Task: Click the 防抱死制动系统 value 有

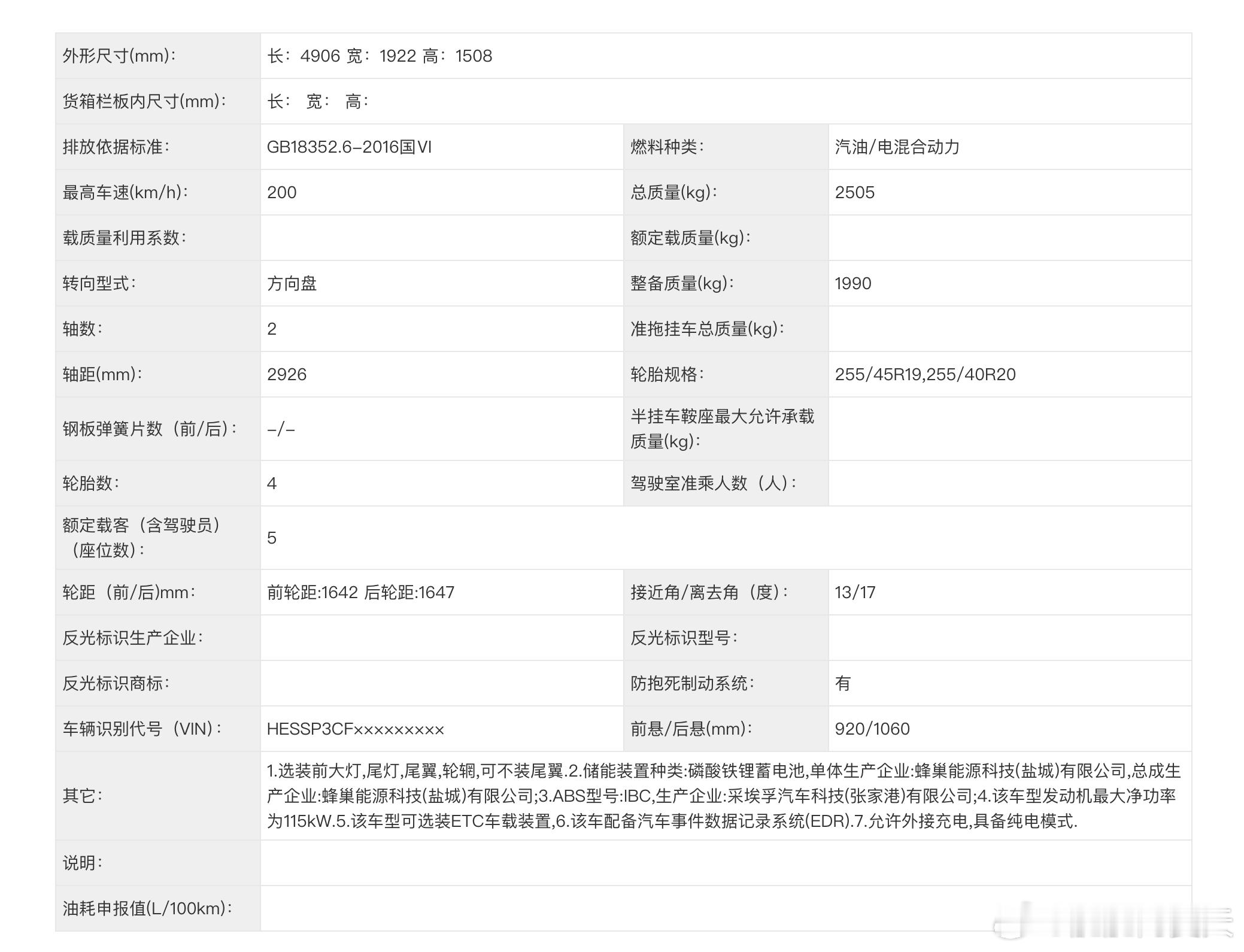Action: 843,684
